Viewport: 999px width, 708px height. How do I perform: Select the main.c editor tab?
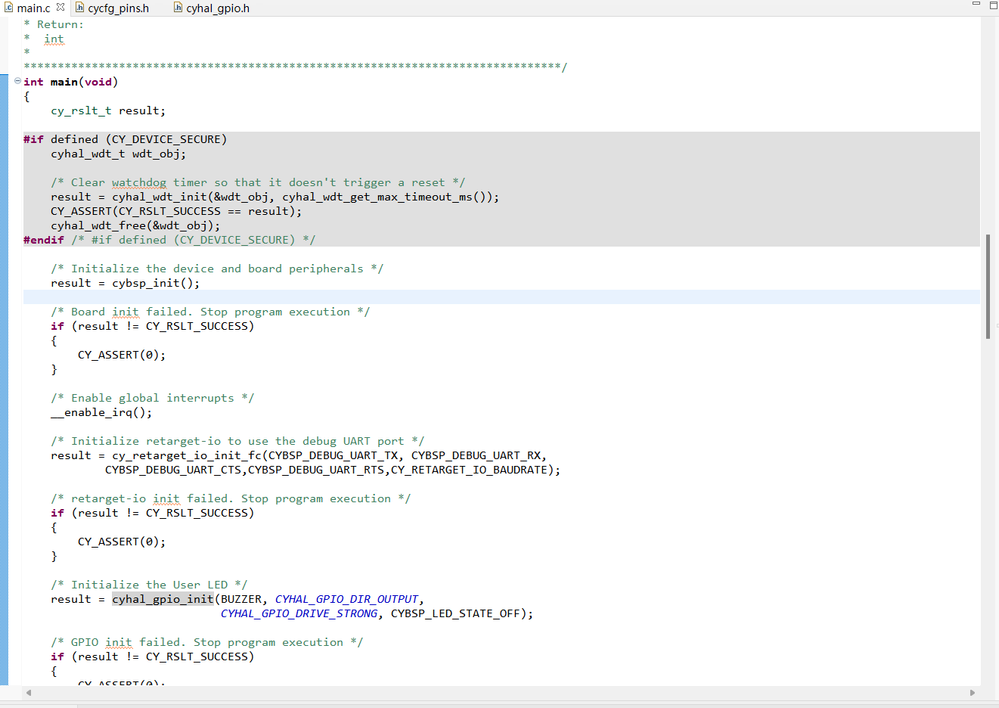point(30,7)
